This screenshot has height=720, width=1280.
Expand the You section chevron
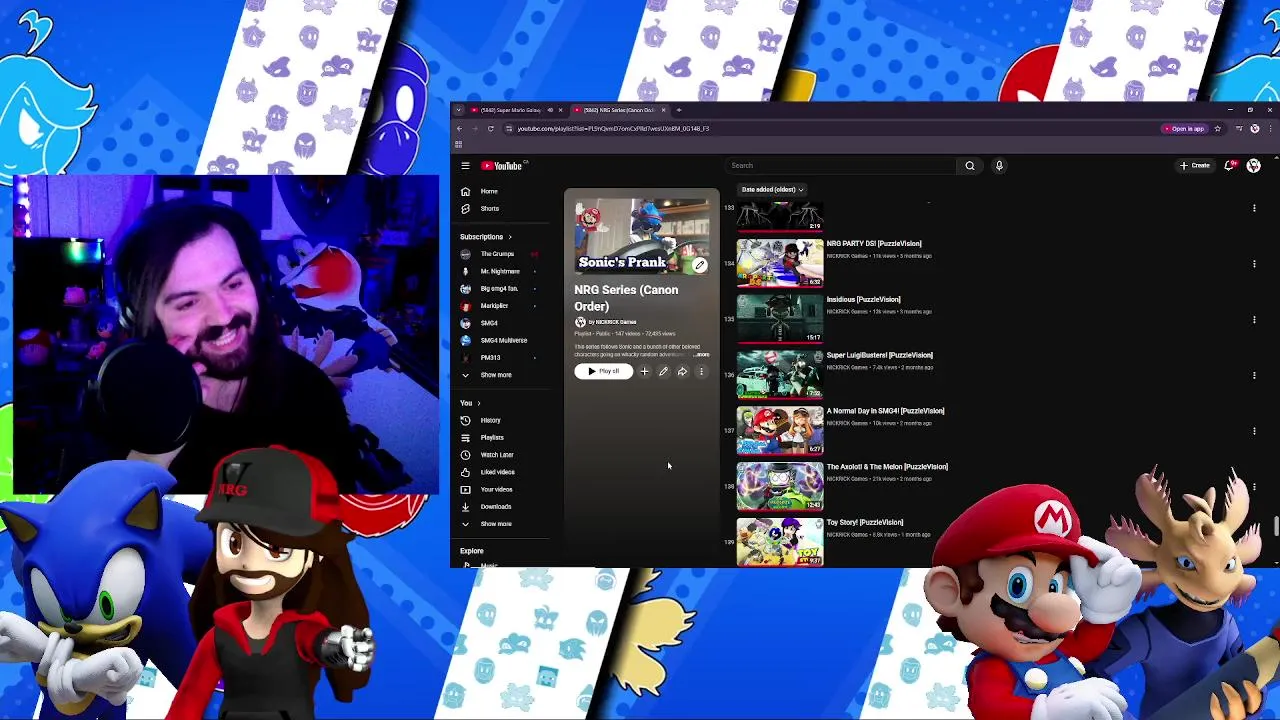click(x=479, y=403)
